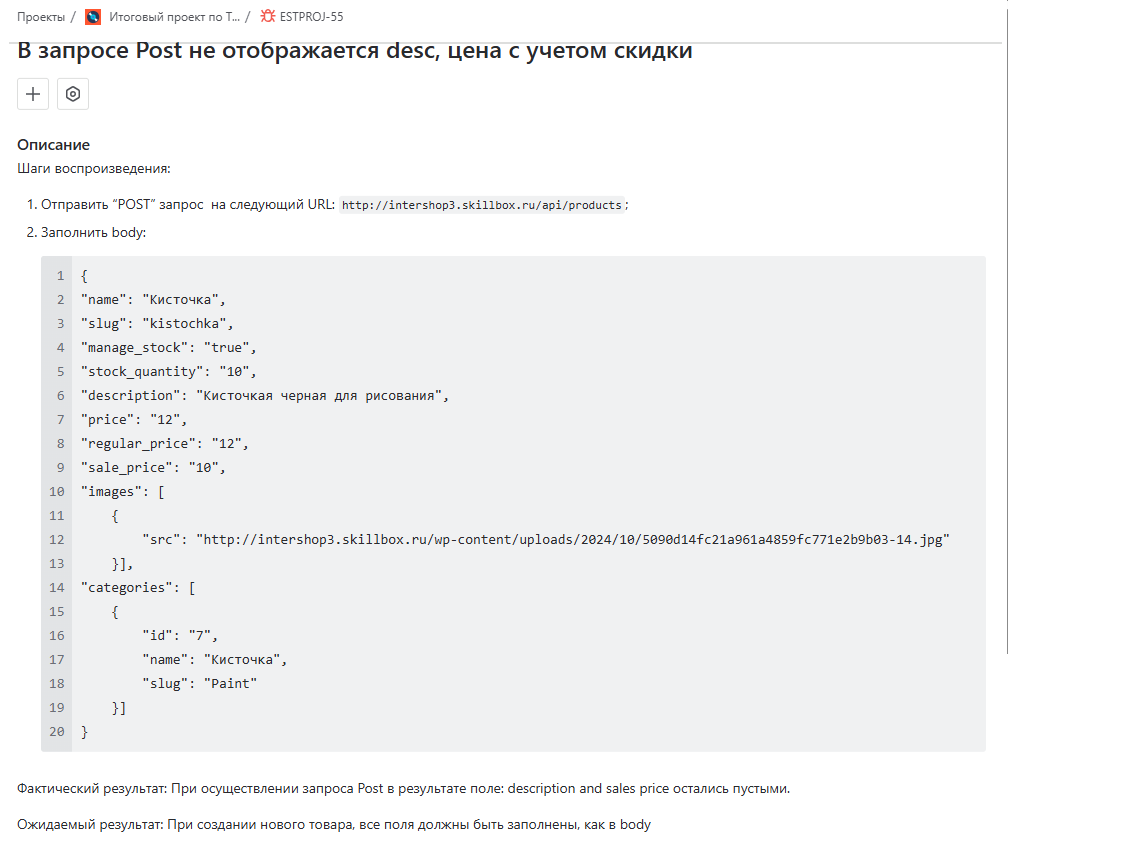Viewport: 1126px width, 854px height.
Task: Open the settings gear icon below title
Action: pos(72,93)
